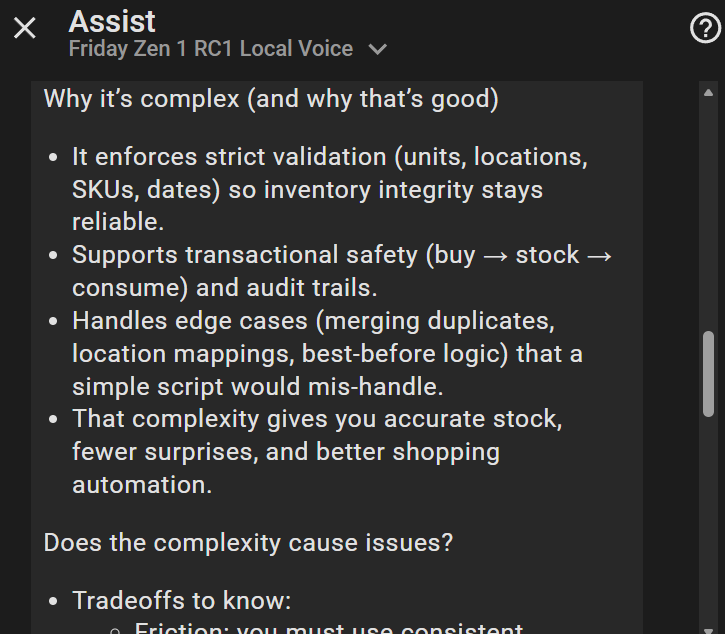Close the Assist dialog
Image resolution: width=725 pixels, height=634 pixels.
tap(25, 28)
